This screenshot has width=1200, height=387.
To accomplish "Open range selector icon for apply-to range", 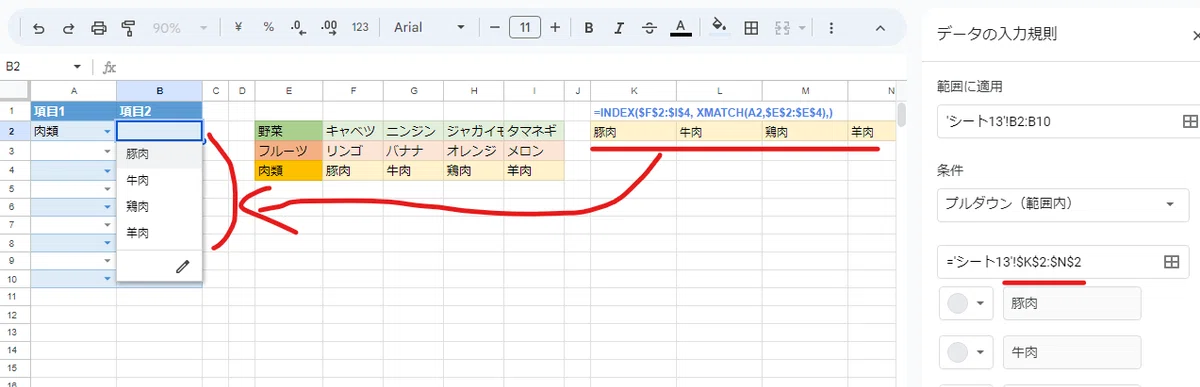I will (1189, 121).
